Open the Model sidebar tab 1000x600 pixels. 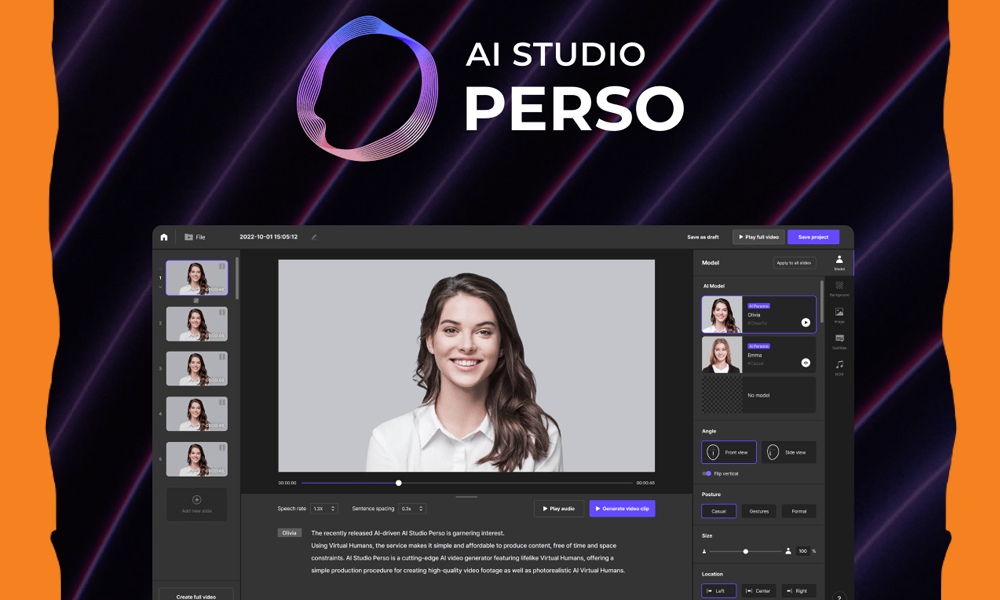pyautogui.click(x=839, y=262)
